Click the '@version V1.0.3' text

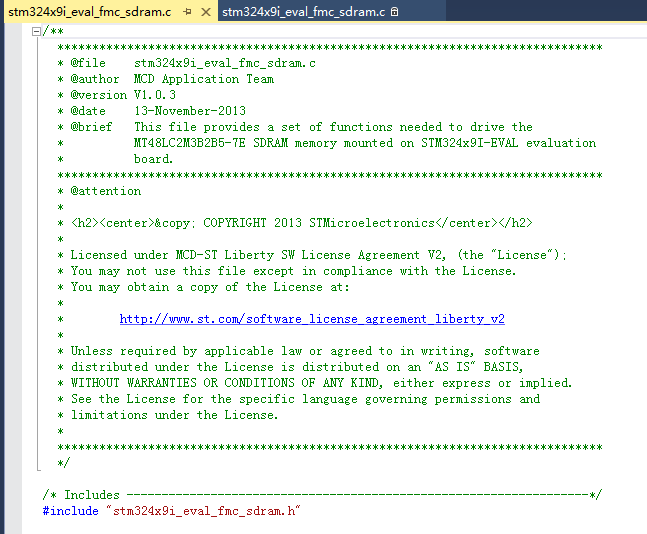(x=123, y=95)
